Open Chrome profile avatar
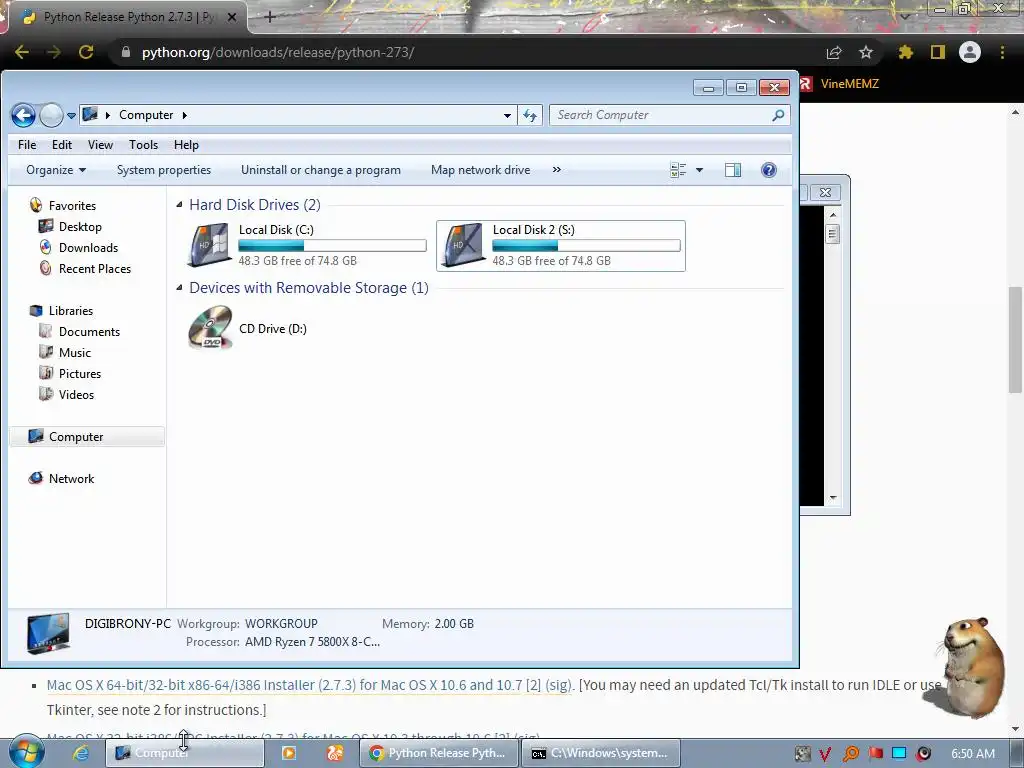Image resolution: width=1024 pixels, height=768 pixels. point(970,52)
